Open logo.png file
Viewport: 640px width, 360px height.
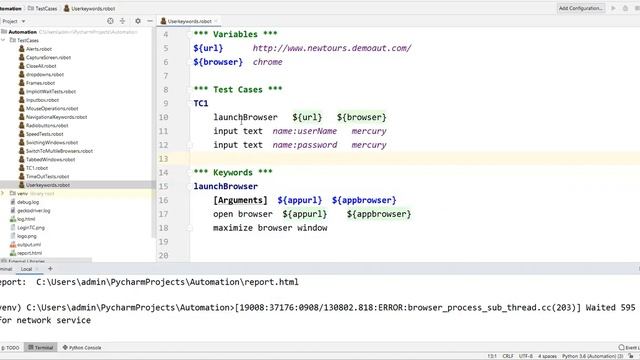tap(27, 236)
